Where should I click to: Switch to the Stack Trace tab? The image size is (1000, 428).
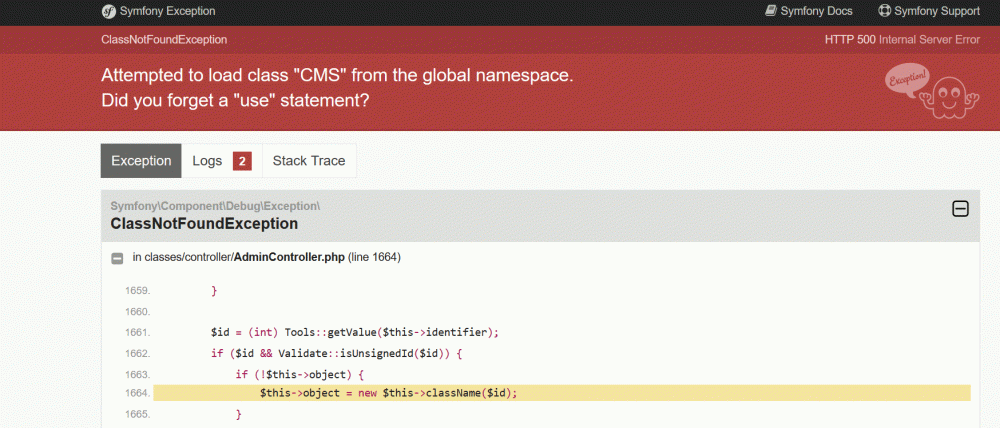point(309,161)
